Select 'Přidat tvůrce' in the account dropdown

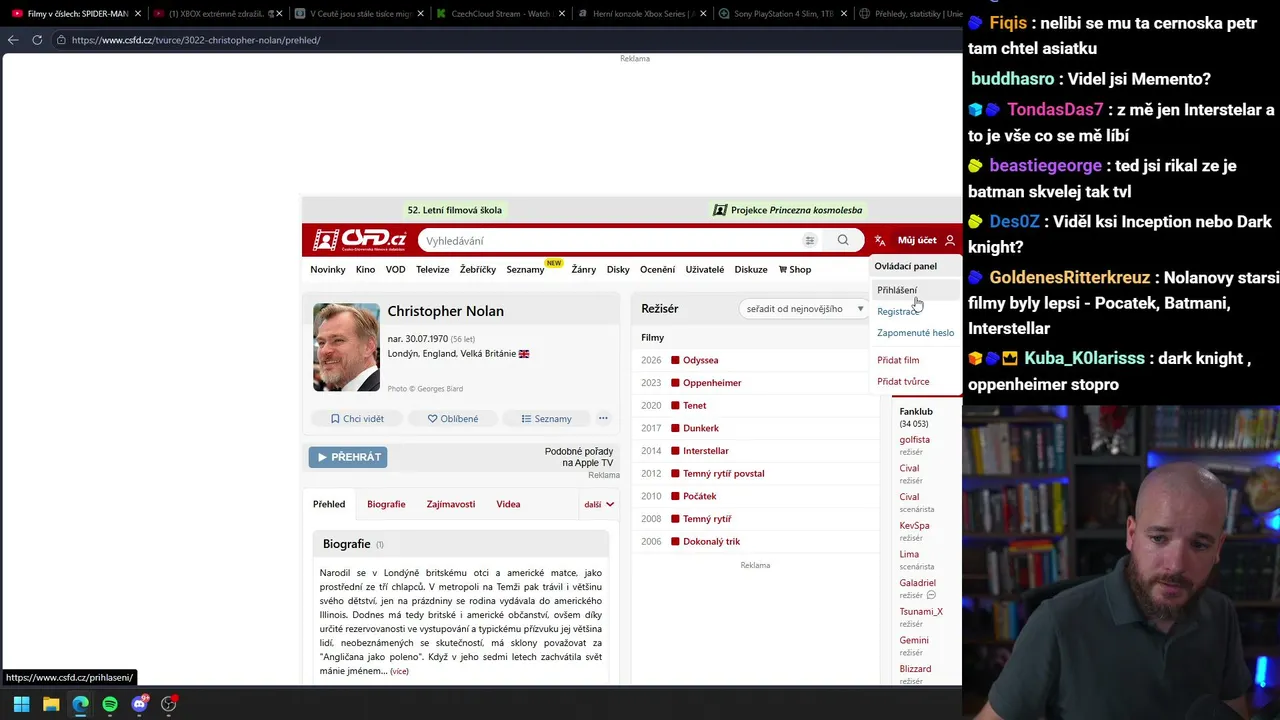903,381
